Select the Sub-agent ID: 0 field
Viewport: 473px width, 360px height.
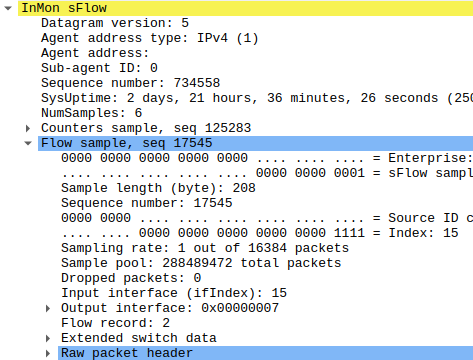(99, 68)
